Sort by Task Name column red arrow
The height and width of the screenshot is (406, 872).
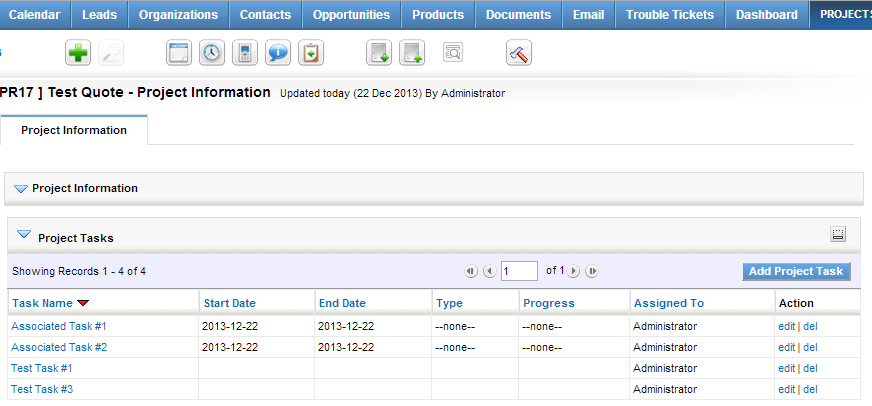tap(83, 303)
